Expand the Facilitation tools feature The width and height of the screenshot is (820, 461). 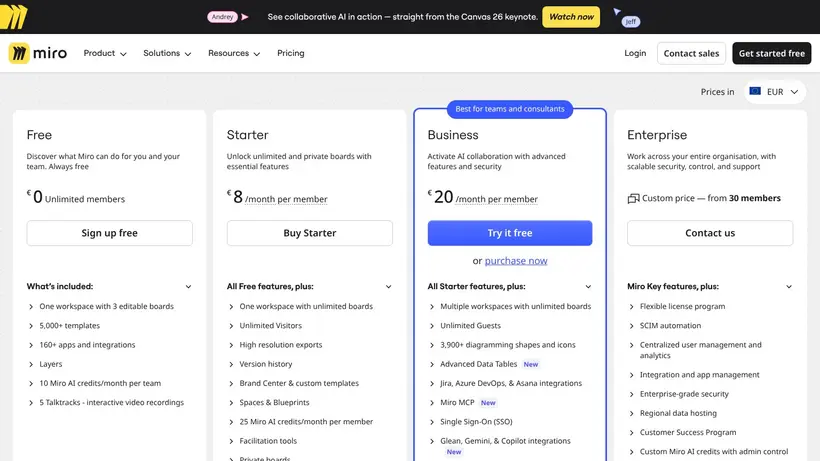[x=263, y=441]
